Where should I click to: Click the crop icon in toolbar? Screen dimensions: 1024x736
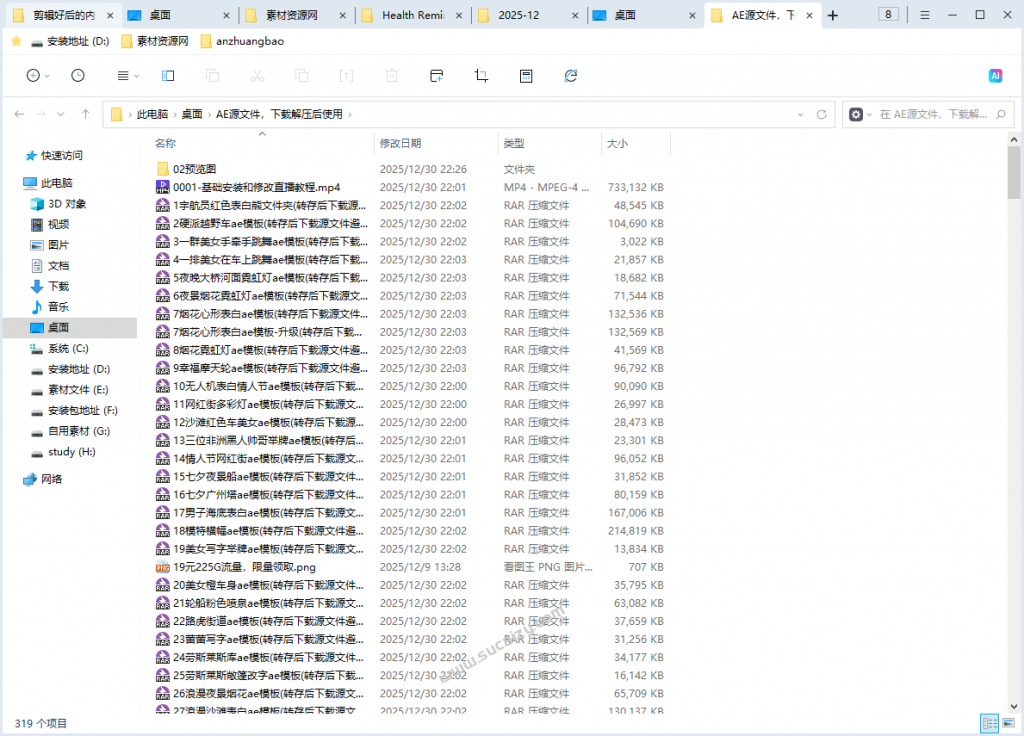(x=481, y=76)
